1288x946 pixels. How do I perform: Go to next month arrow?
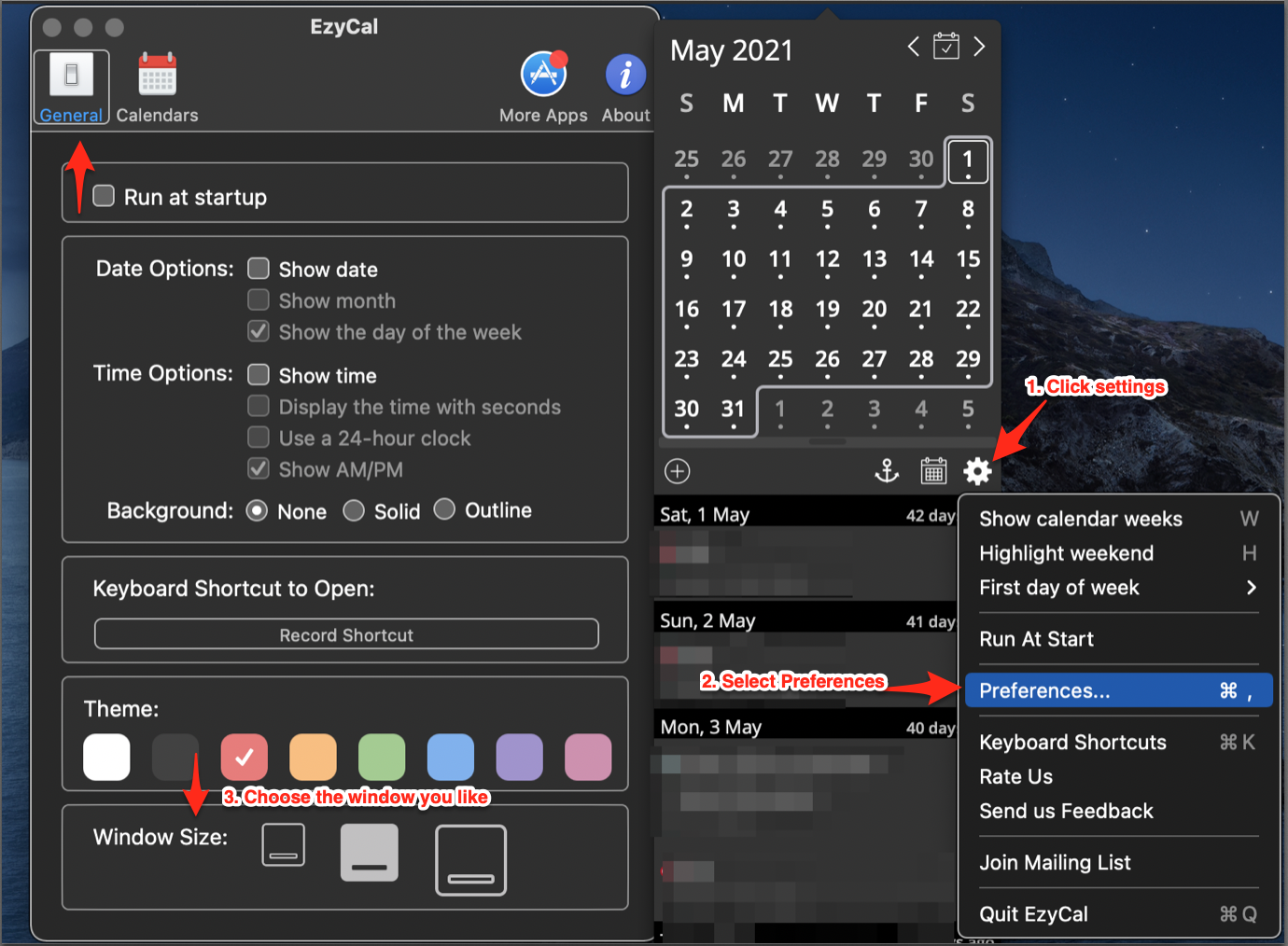(979, 46)
